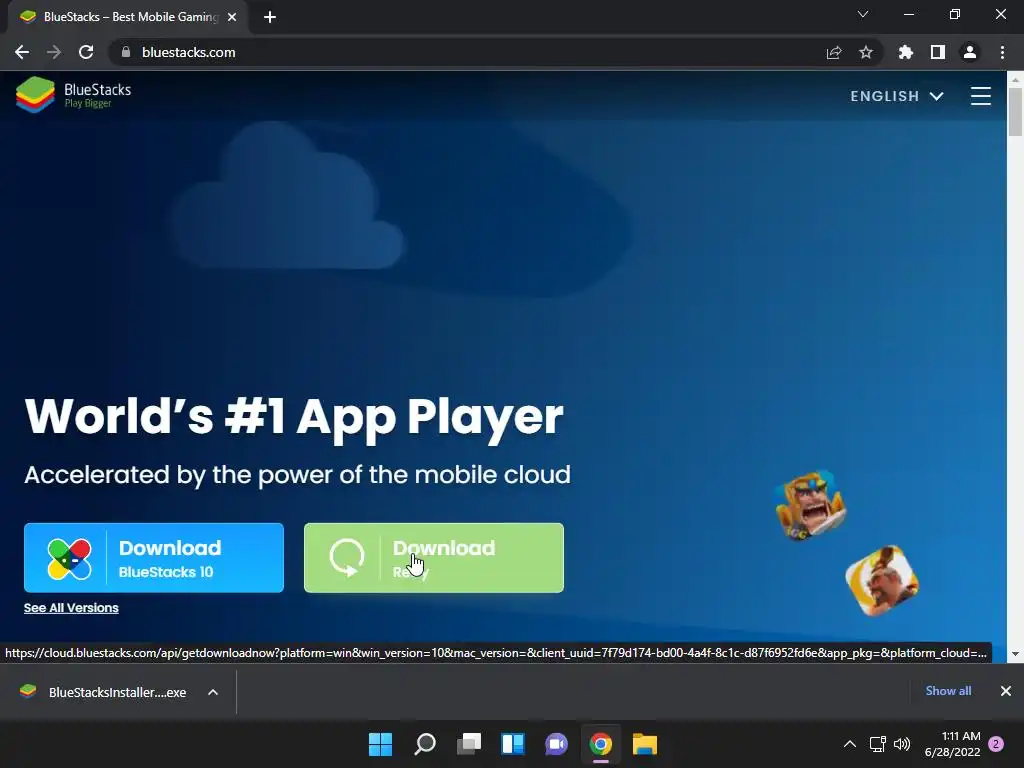This screenshot has width=1024, height=768.
Task: Open the Windows Start menu
Action: tap(381, 744)
